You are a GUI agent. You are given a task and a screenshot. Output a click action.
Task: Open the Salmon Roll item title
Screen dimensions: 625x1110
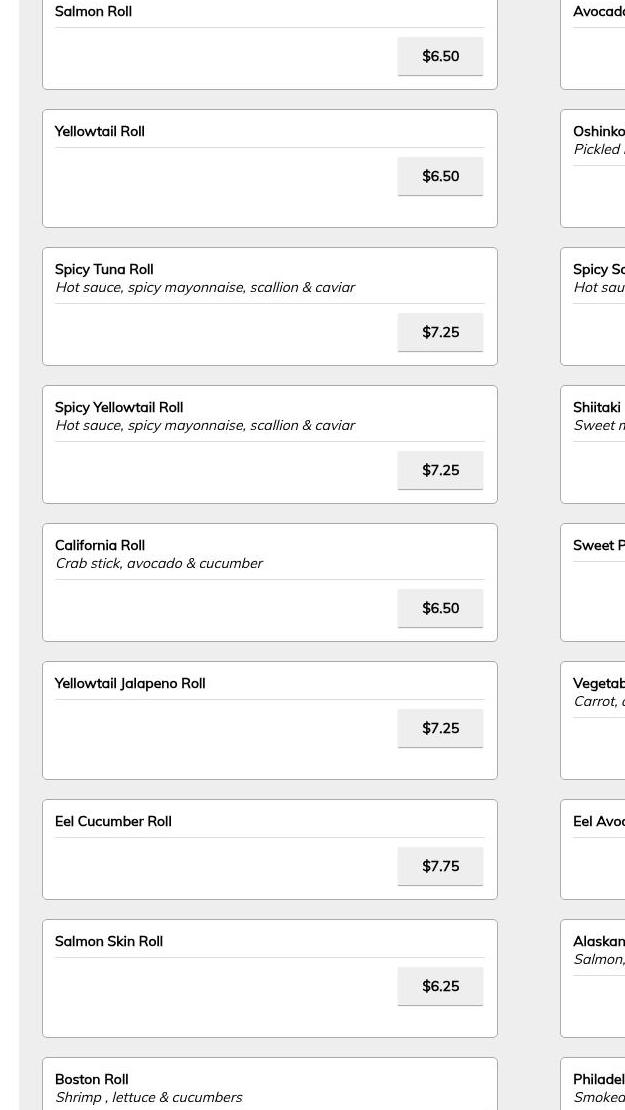(93, 12)
